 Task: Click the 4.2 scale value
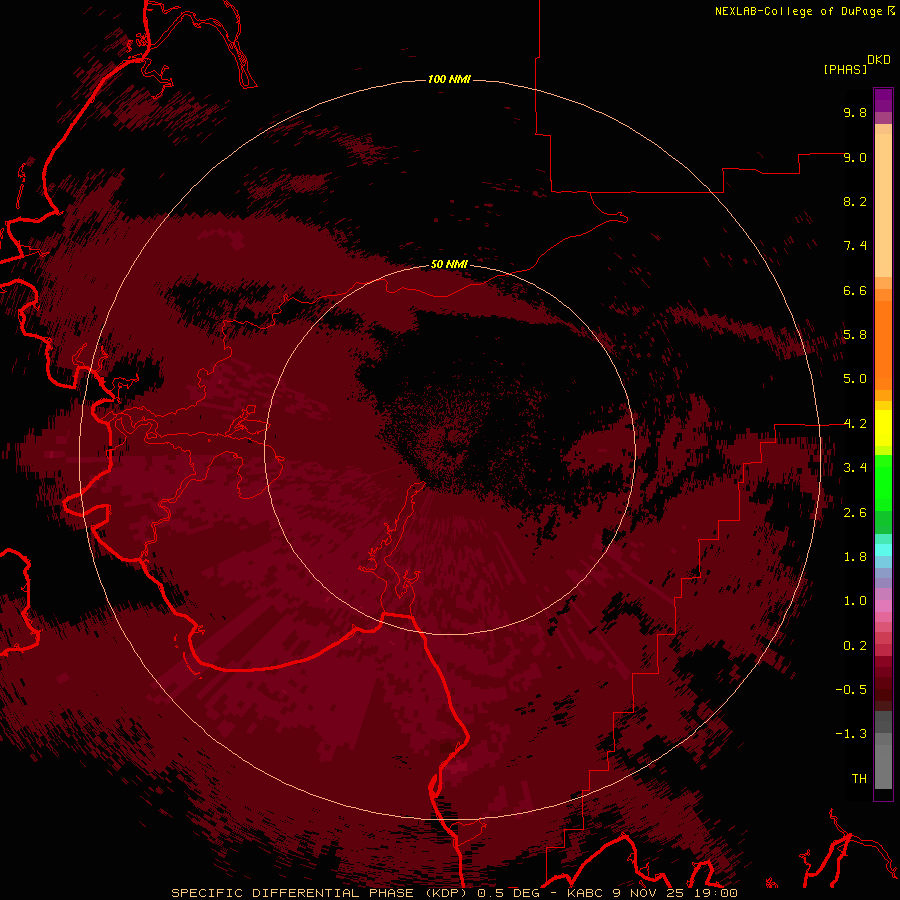(x=855, y=424)
